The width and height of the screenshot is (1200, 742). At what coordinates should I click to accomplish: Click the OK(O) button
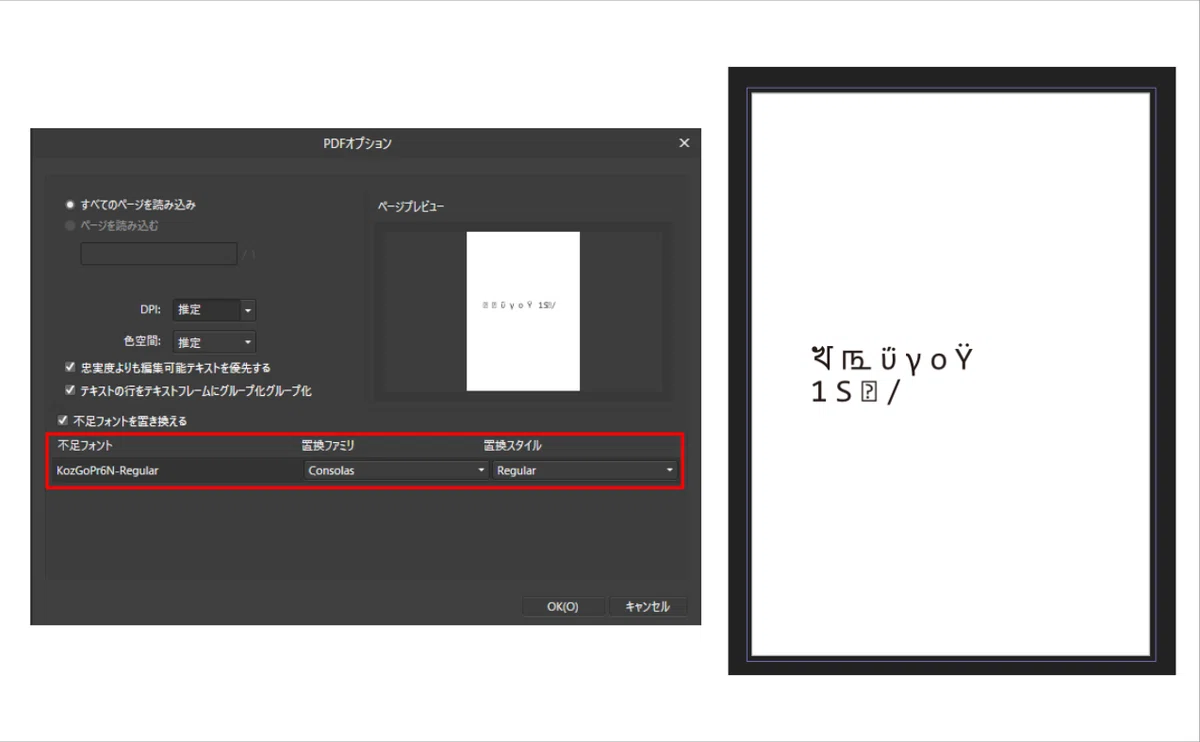[563, 606]
